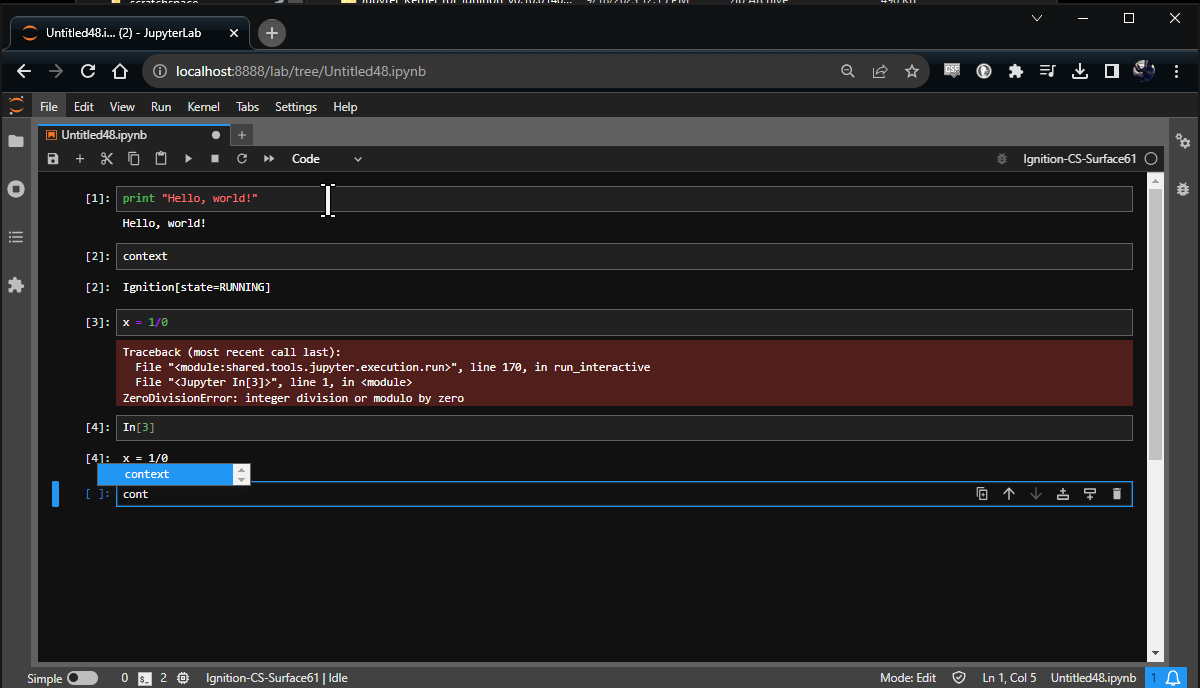Open Debugger panel bug icon on right sidebar
This screenshot has width=1200, height=688.
click(x=1183, y=189)
